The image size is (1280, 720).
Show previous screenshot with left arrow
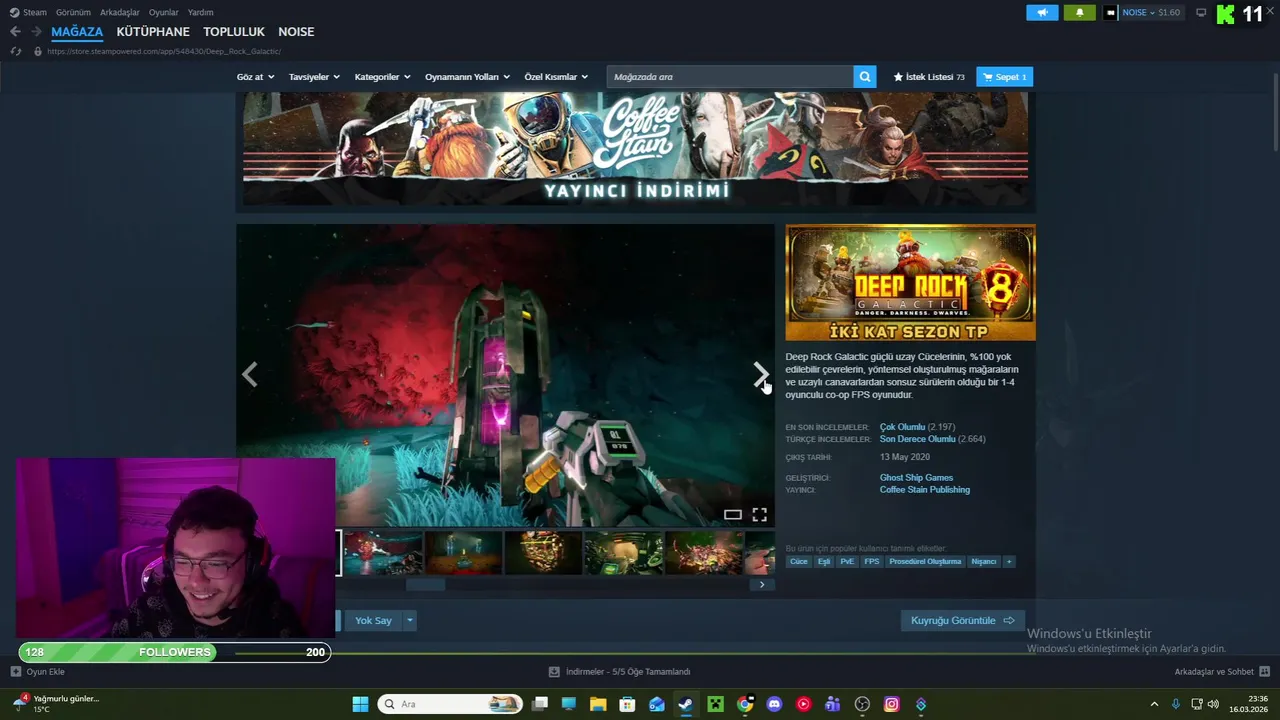tap(249, 374)
